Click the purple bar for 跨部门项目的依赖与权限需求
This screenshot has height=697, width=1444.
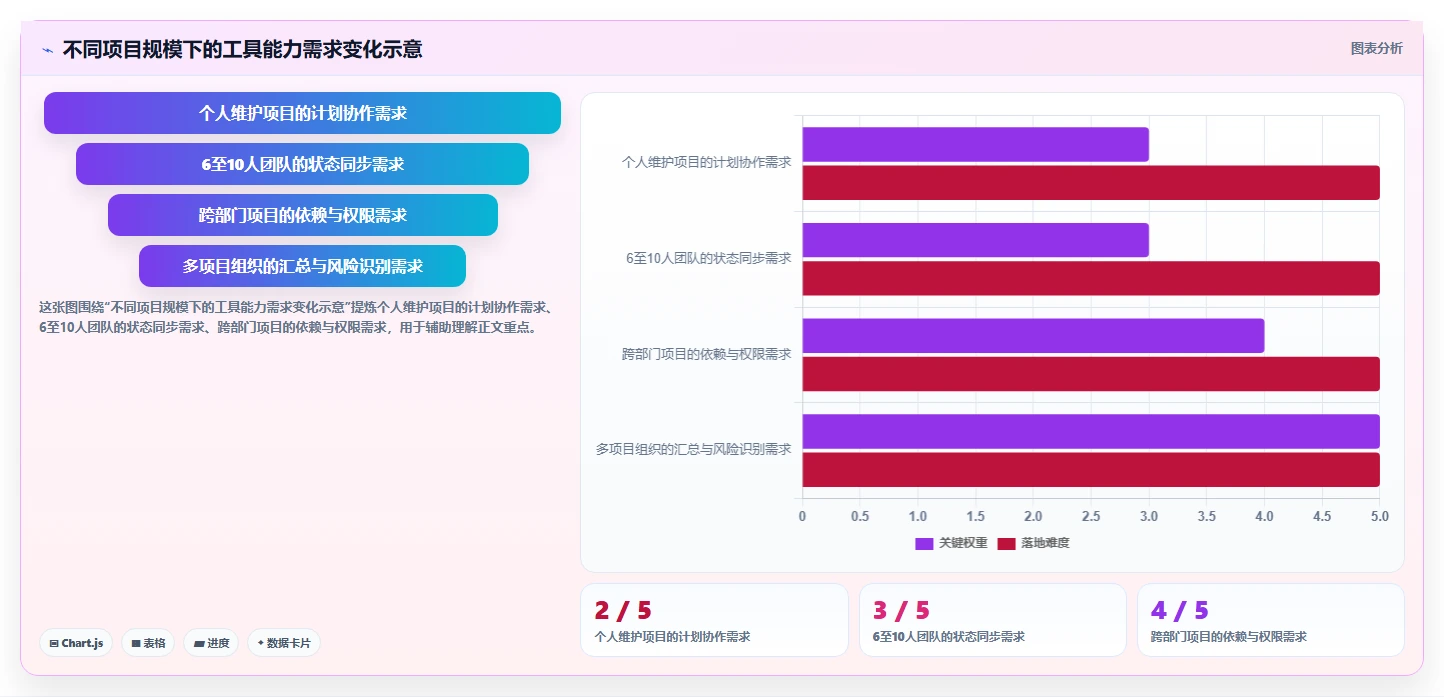pos(1033,336)
